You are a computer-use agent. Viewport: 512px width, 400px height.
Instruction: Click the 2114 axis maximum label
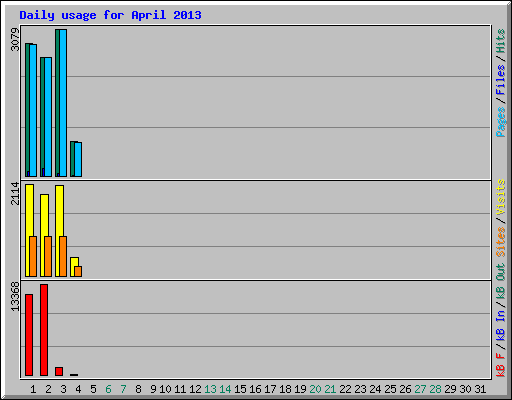point(15,193)
